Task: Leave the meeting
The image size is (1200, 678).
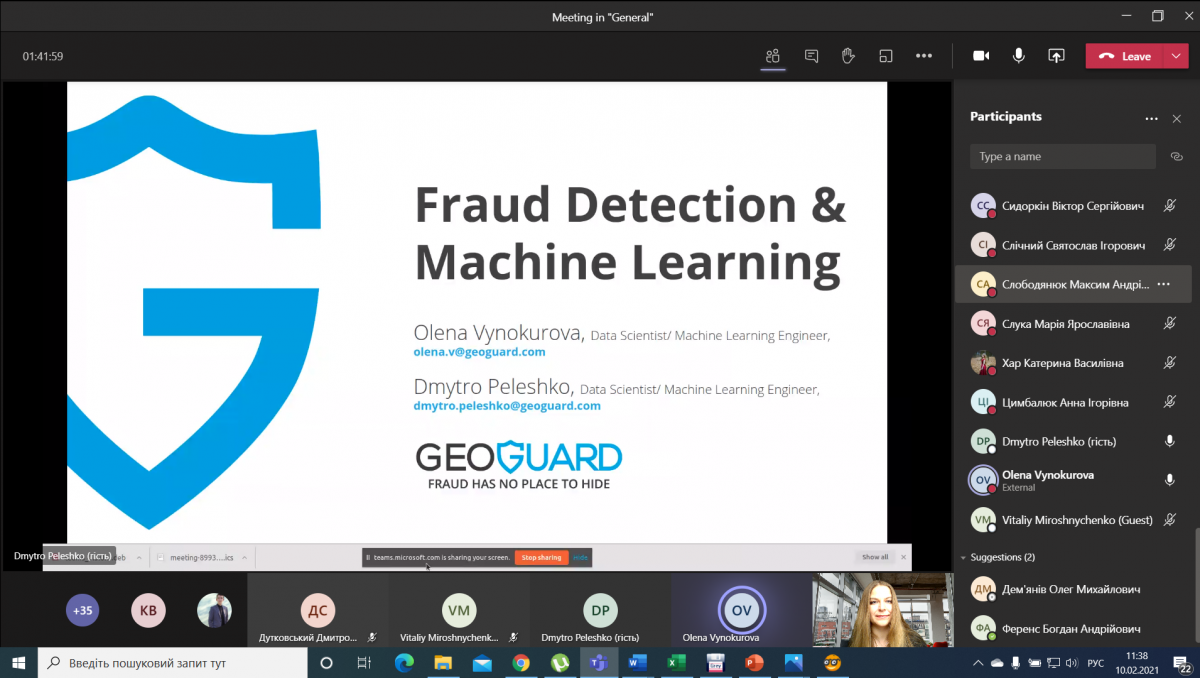Action: 1125,56
